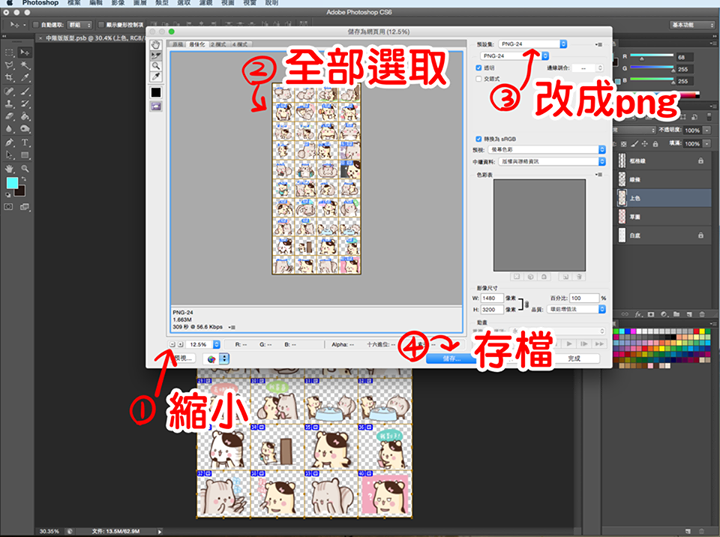Open the Preset PNG-24 dropdown
Screen dimensions: 720x537
pyautogui.click(x=533, y=44)
